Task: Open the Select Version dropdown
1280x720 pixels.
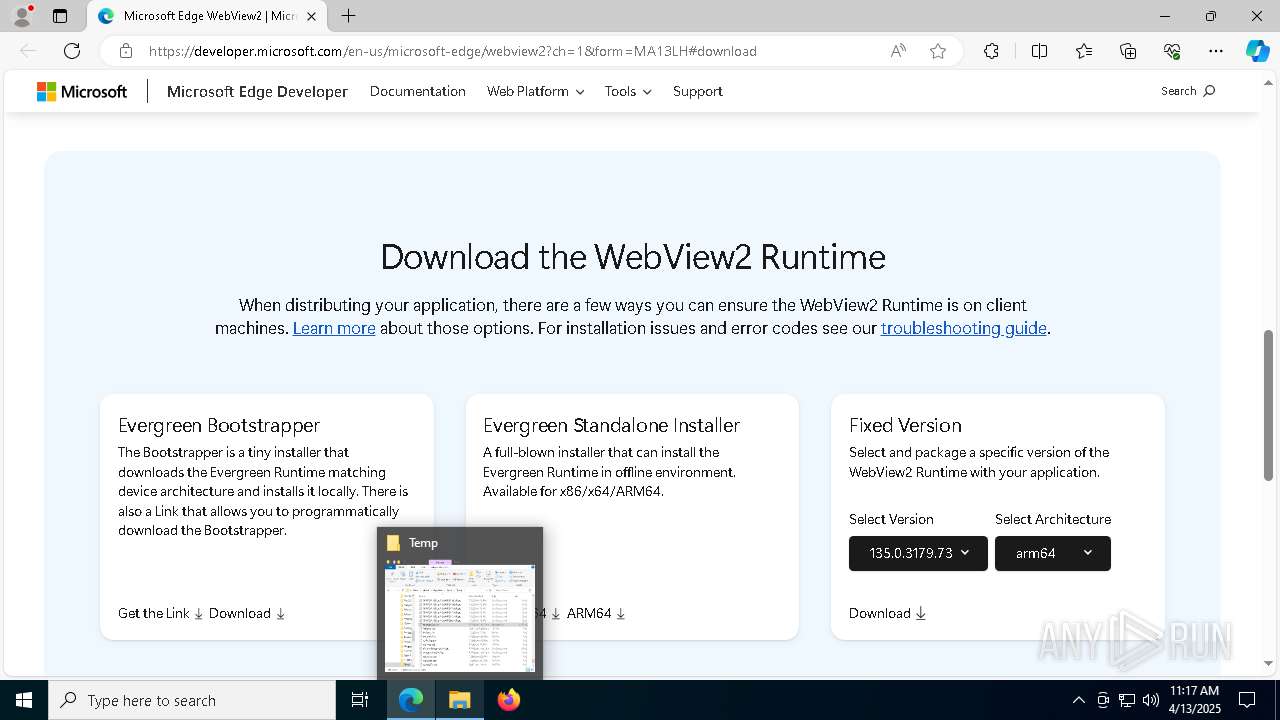Action: pyautogui.click(x=918, y=553)
